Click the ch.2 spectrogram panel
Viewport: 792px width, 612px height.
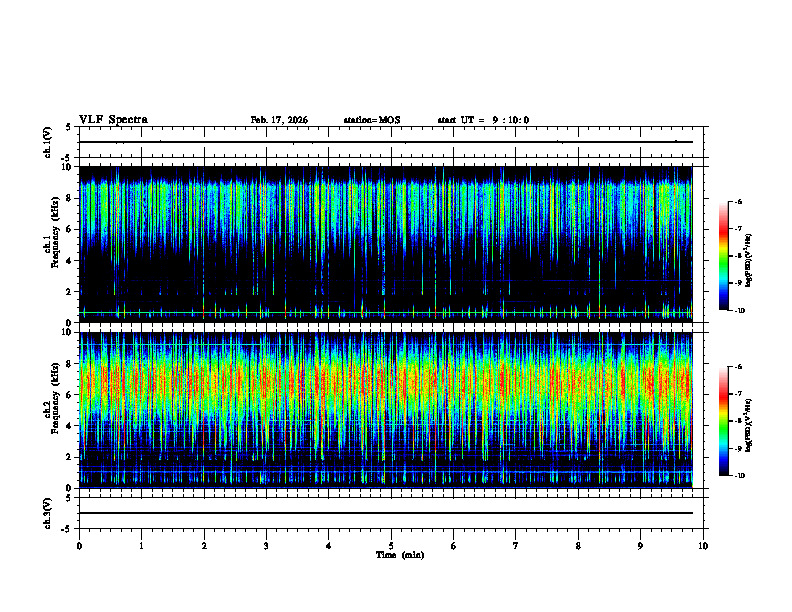(386, 410)
